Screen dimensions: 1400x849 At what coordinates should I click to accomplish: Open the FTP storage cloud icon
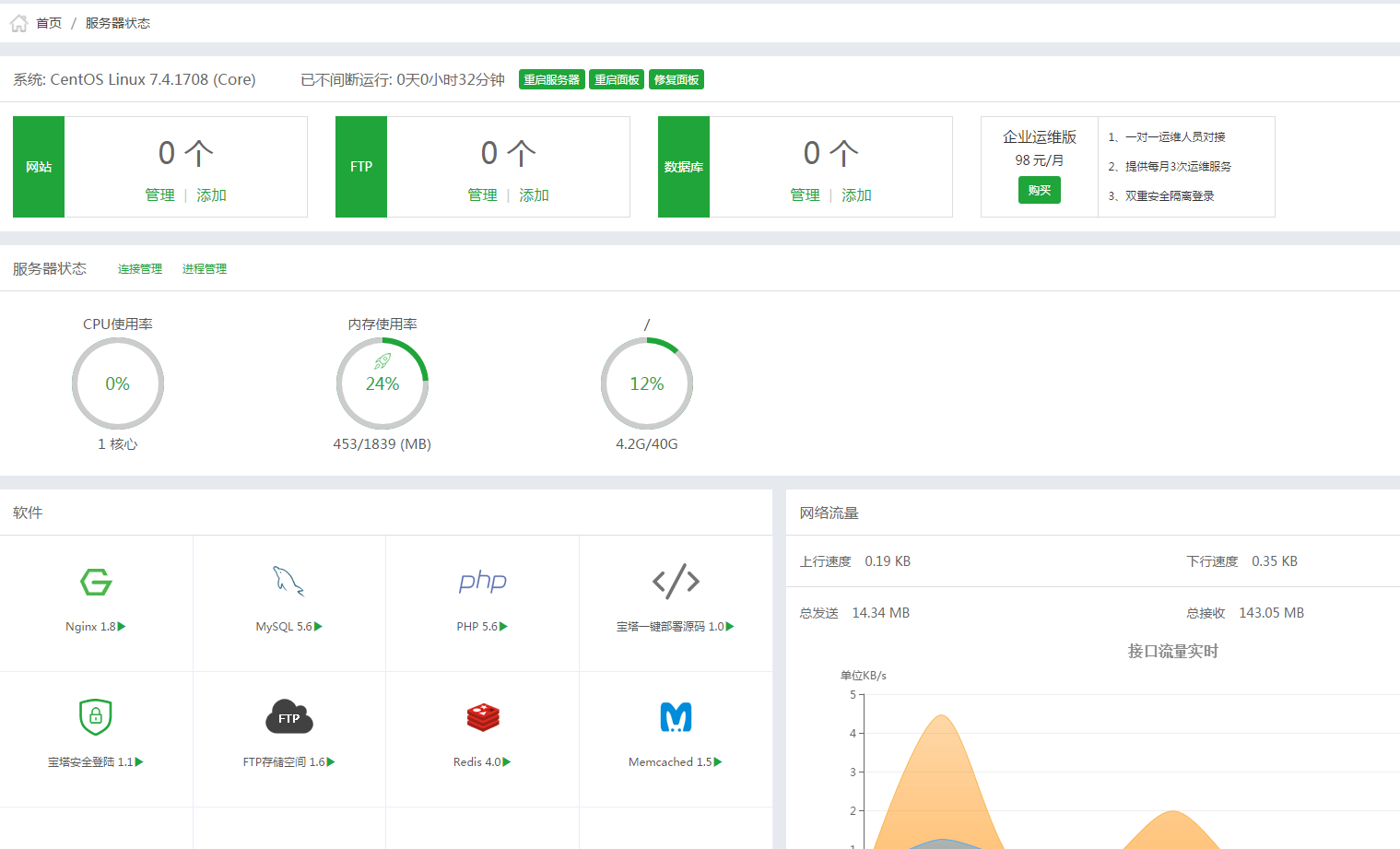tap(289, 717)
